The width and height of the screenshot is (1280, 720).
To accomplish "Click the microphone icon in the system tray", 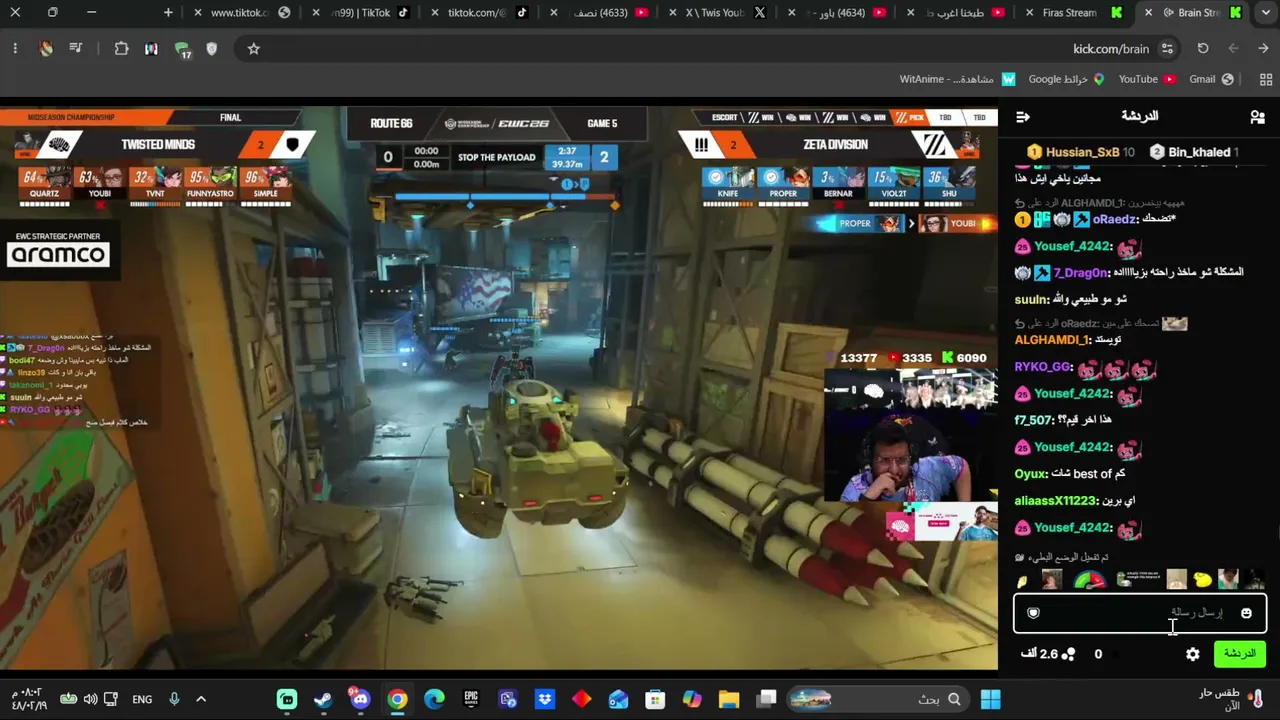I will (x=174, y=699).
